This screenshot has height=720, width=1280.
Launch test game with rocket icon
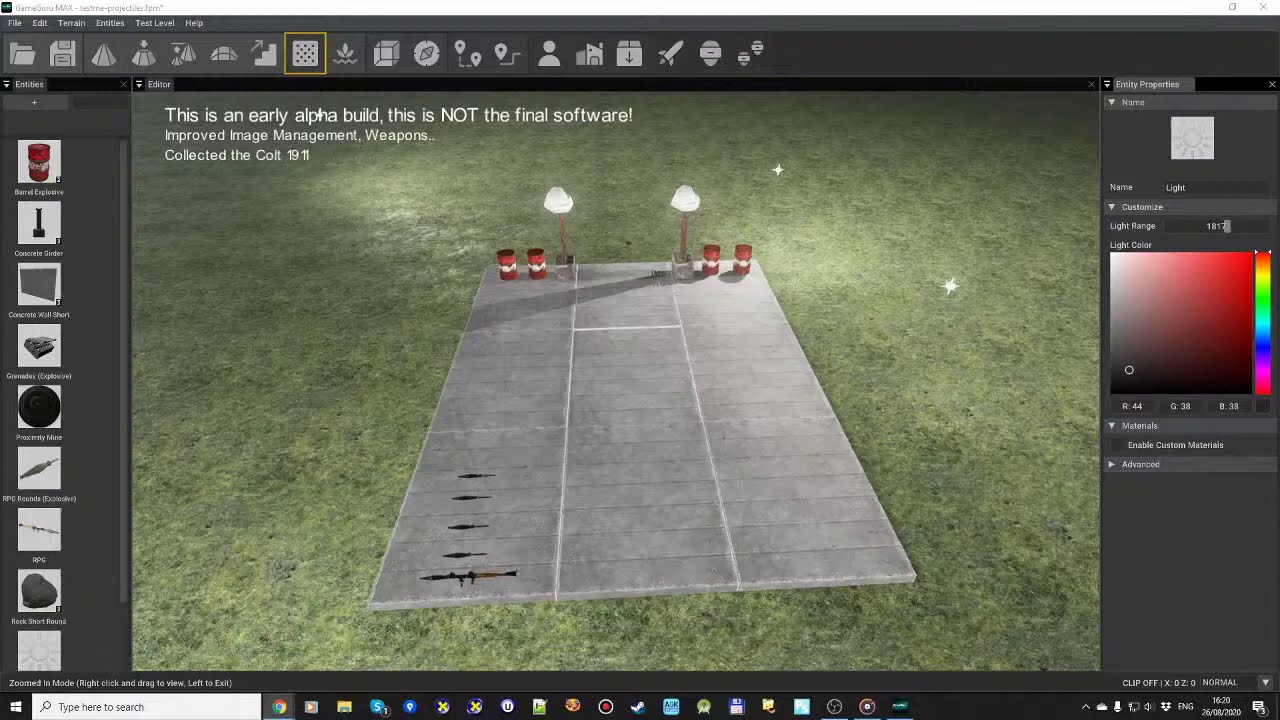pyautogui.click(x=670, y=53)
